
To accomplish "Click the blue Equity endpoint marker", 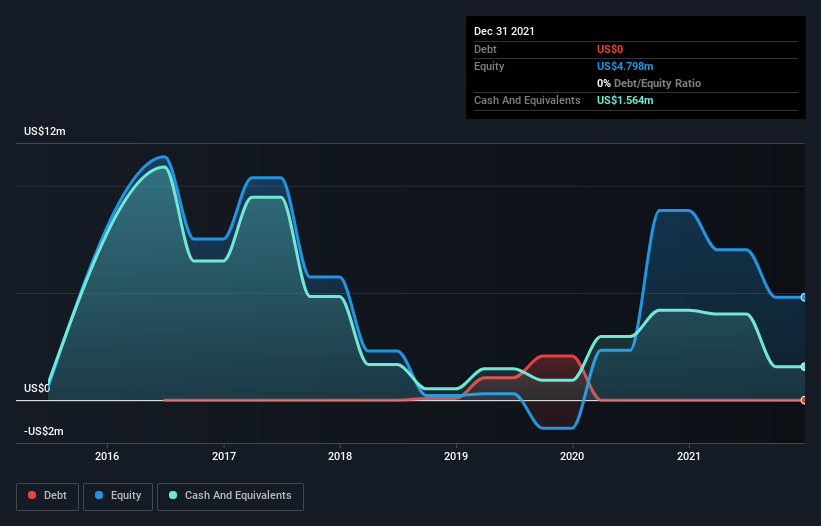I will pos(804,297).
